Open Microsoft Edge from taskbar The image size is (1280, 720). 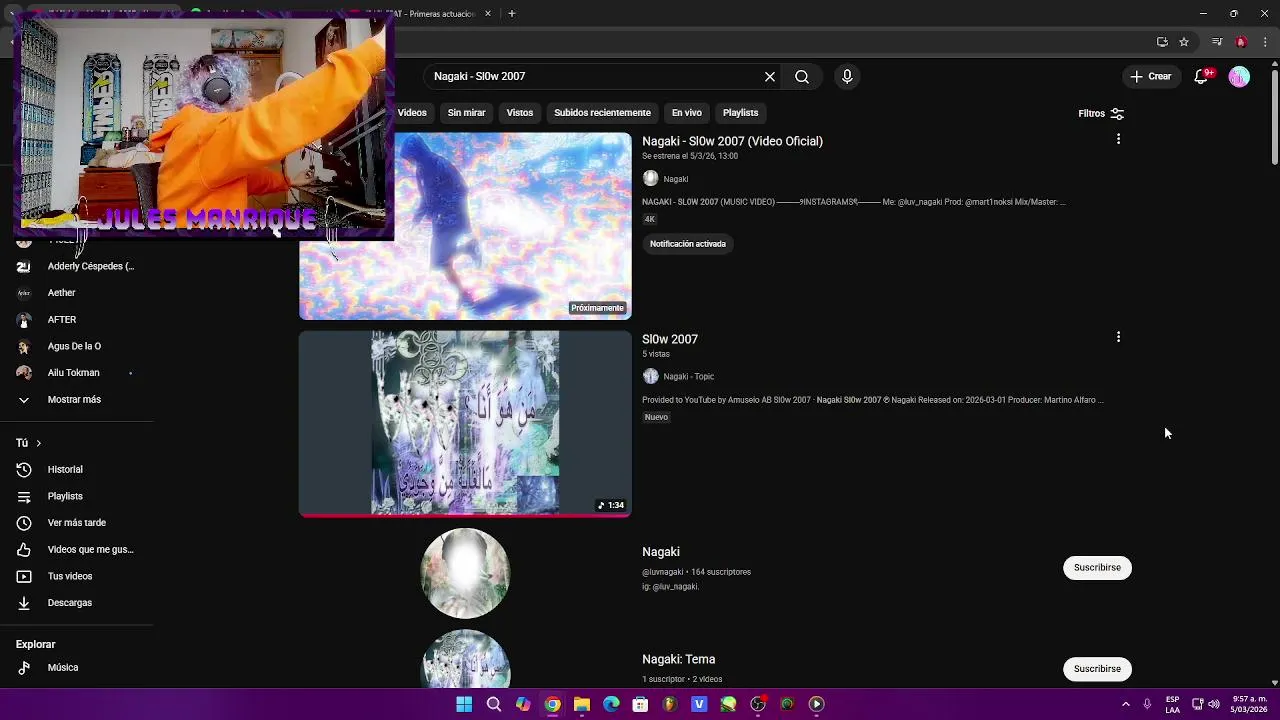(x=611, y=704)
